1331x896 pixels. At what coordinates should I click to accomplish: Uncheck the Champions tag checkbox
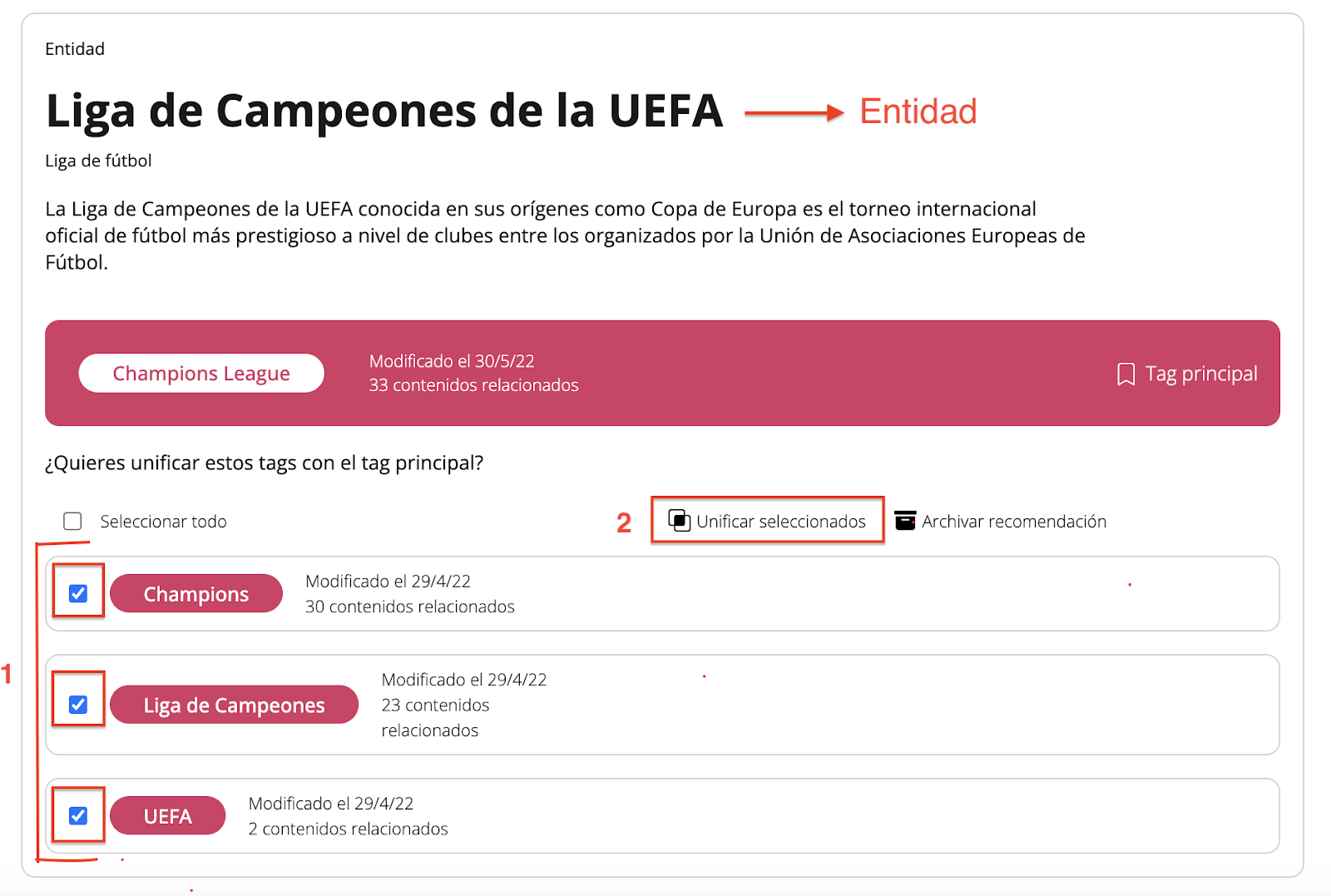(x=78, y=593)
